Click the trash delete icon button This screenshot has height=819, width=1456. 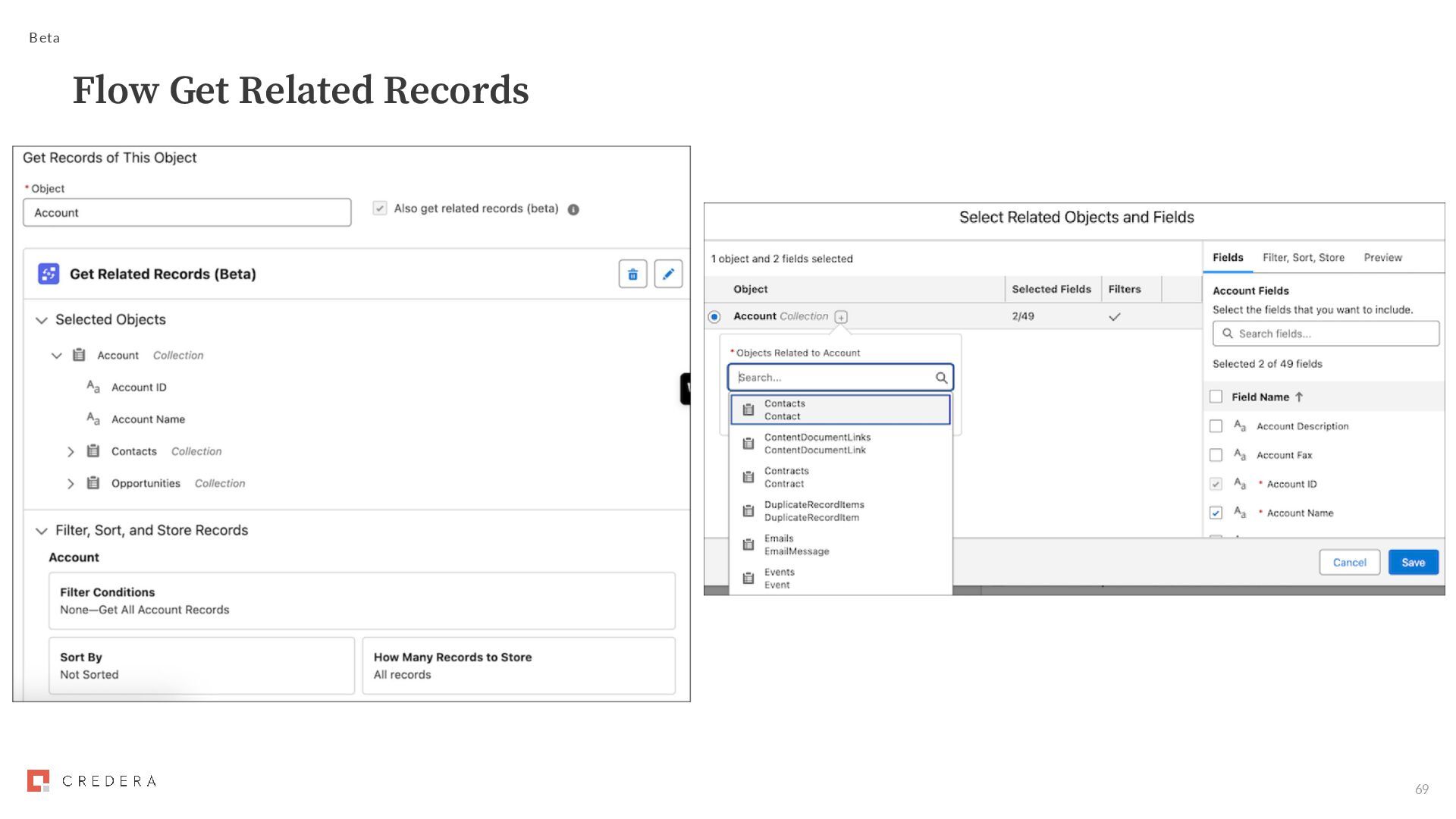632,274
